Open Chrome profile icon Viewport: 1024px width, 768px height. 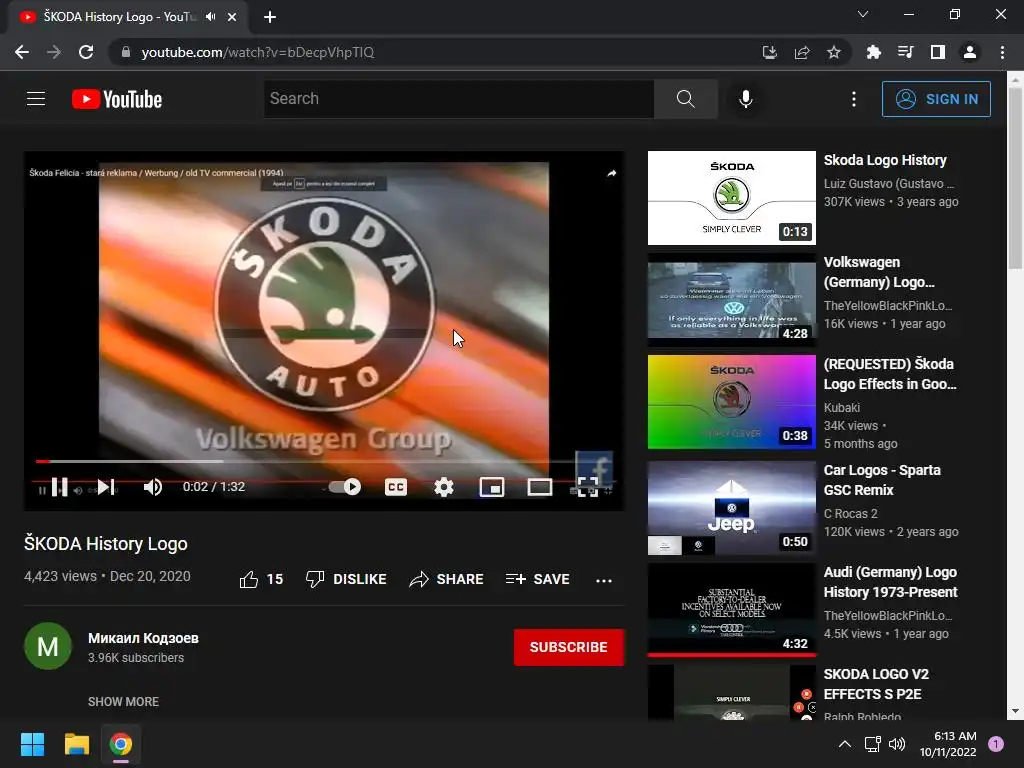pos(970,52)
